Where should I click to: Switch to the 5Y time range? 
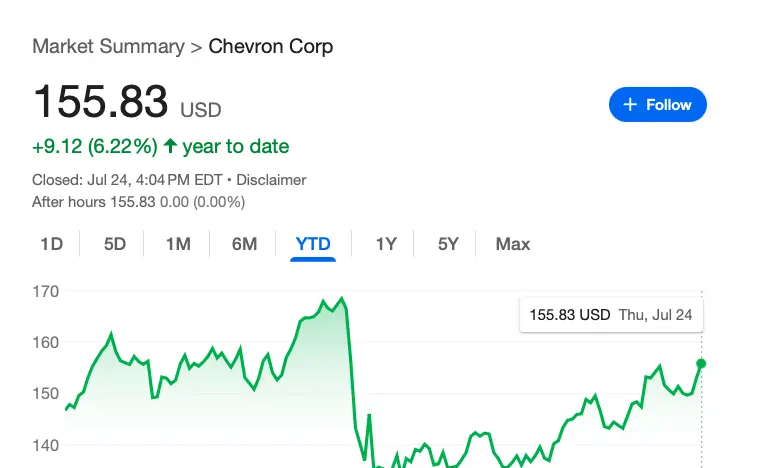pyautogui.click(x=448, y=244)
